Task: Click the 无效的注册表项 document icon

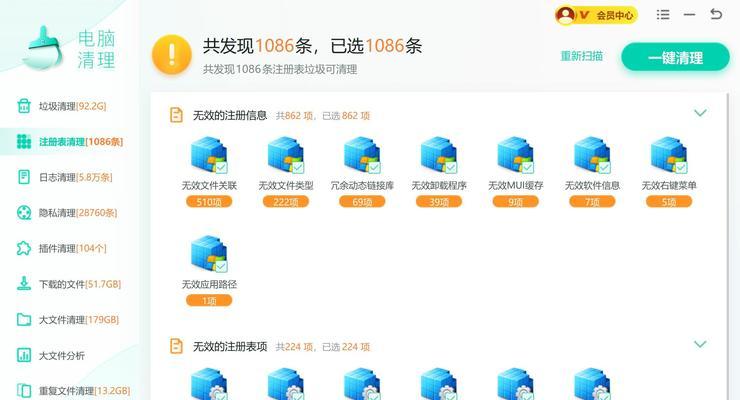Action: pos(176,346)
